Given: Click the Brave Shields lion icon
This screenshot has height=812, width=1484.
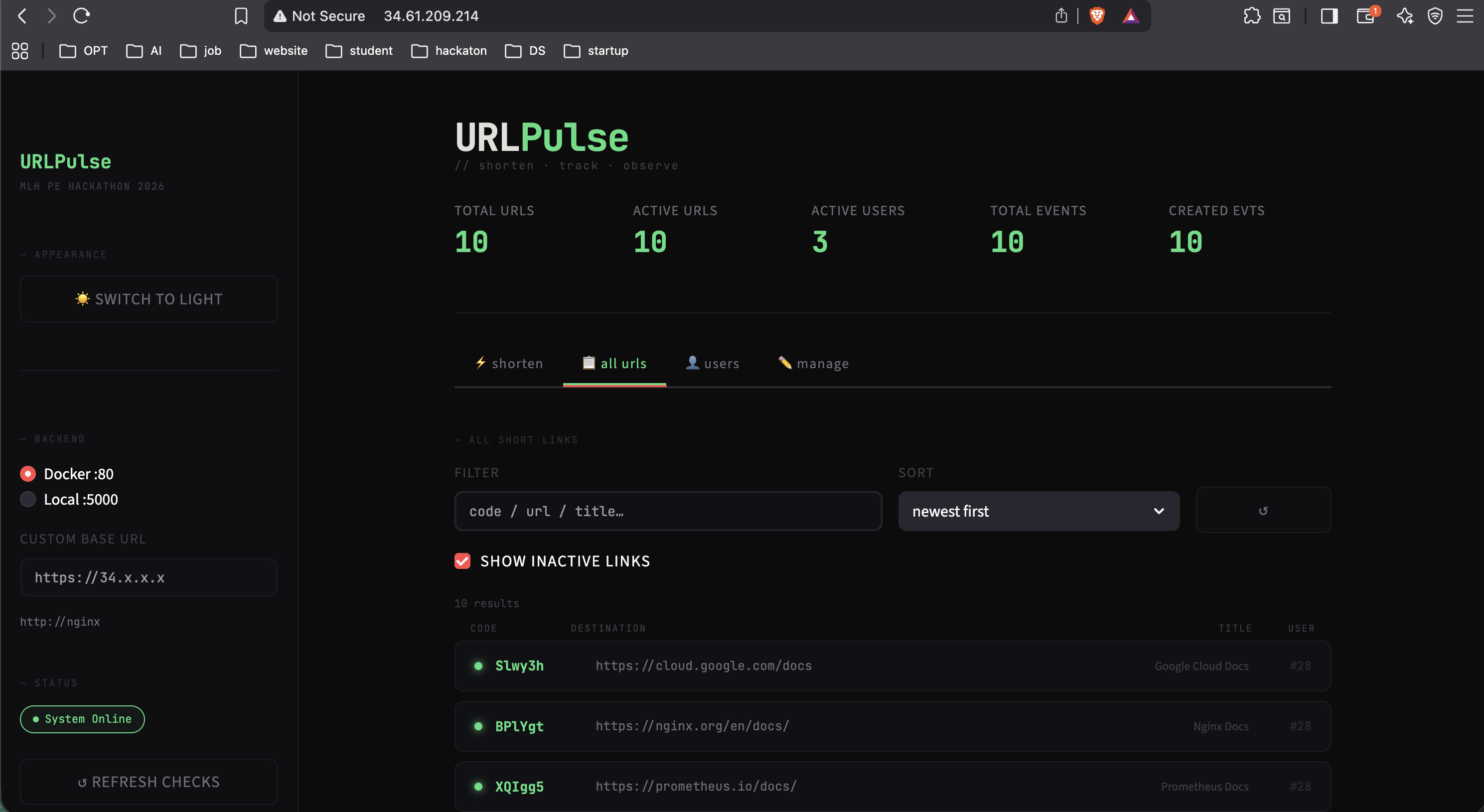Looking at the screenshot, I should point(1097,15).
